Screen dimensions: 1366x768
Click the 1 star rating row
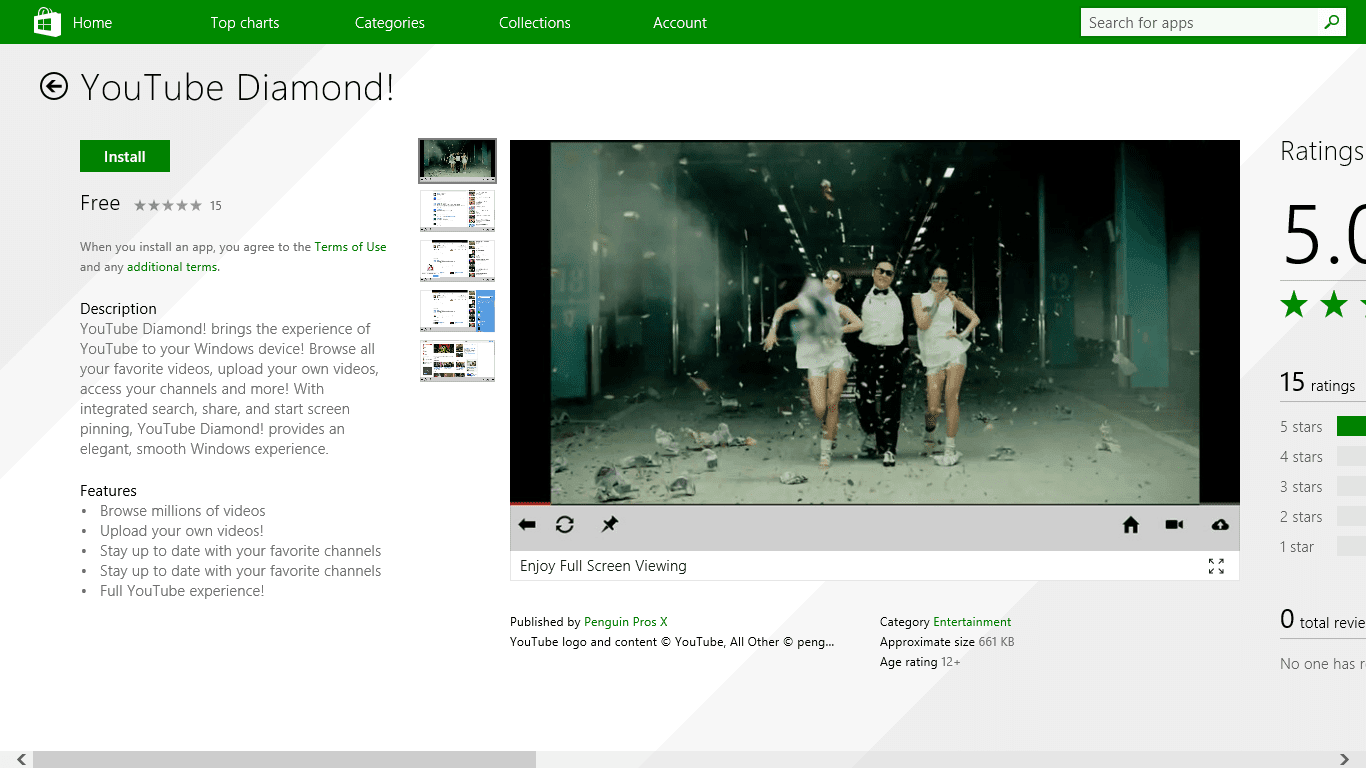point(1322,547)
